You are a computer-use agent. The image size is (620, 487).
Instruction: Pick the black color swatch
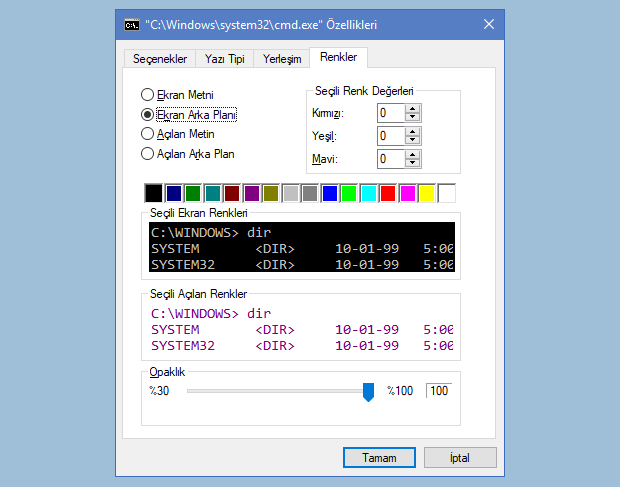(x=154, y=193)
